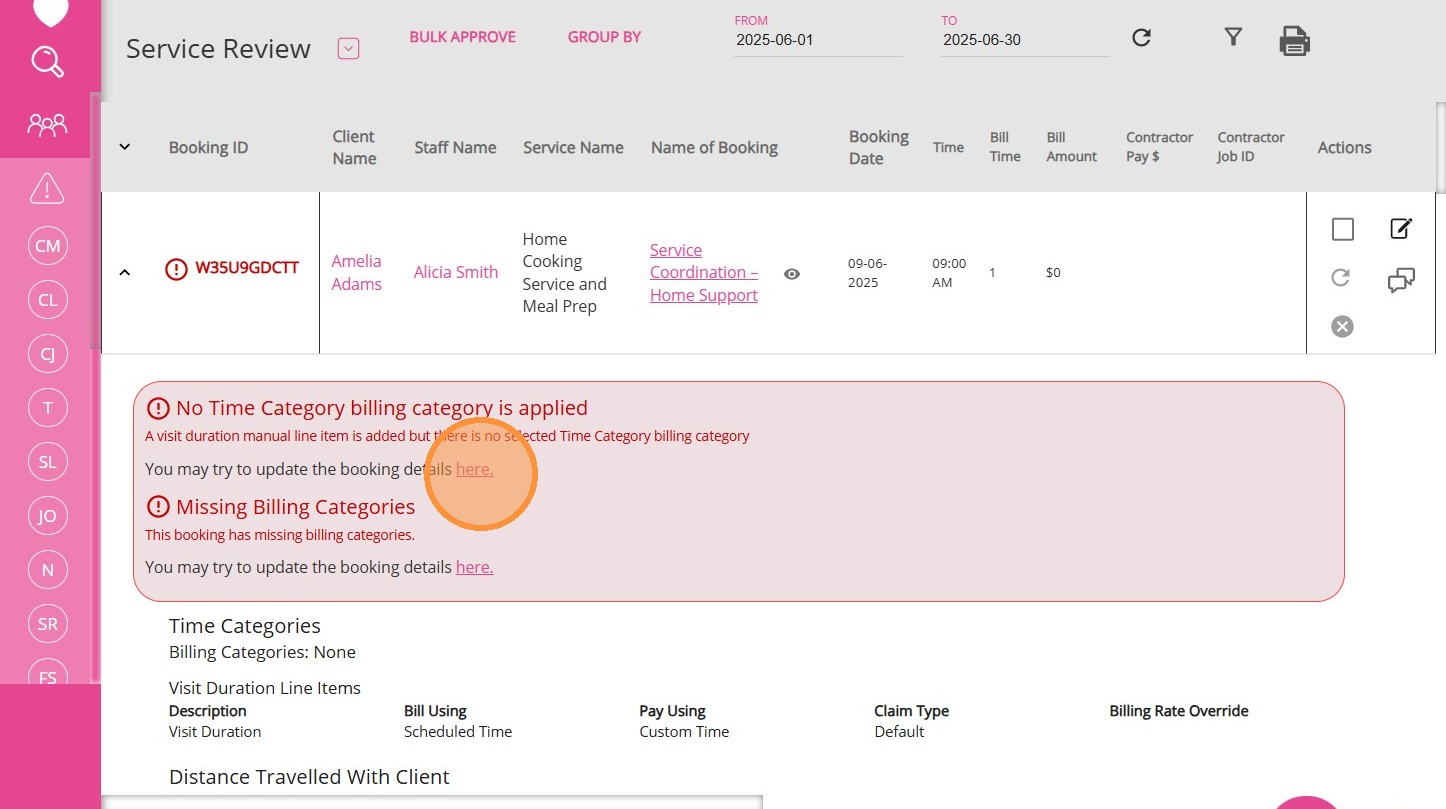Click the Amelia Adams client name
This screenshot has width=1446, height=809.
(x=356, y=272)
